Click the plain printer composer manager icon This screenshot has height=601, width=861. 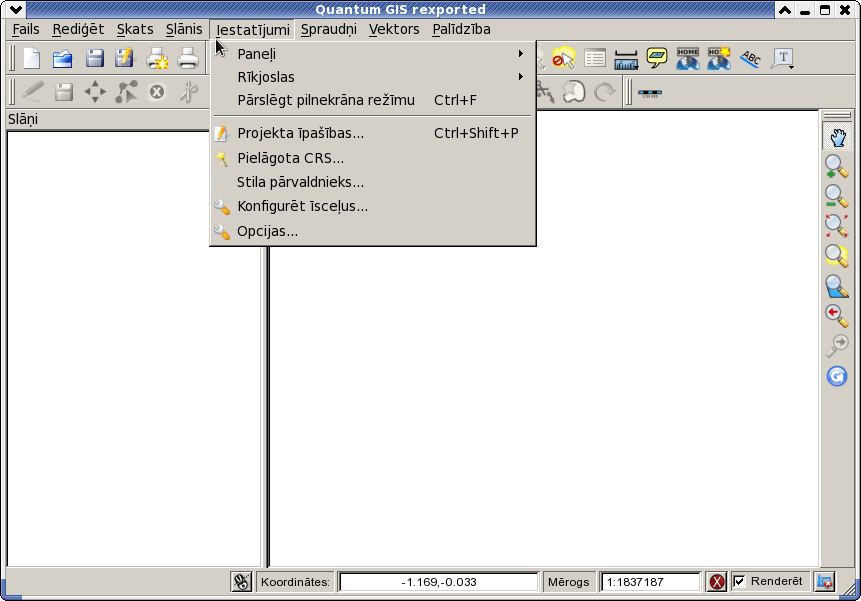(x=188, y=58)
